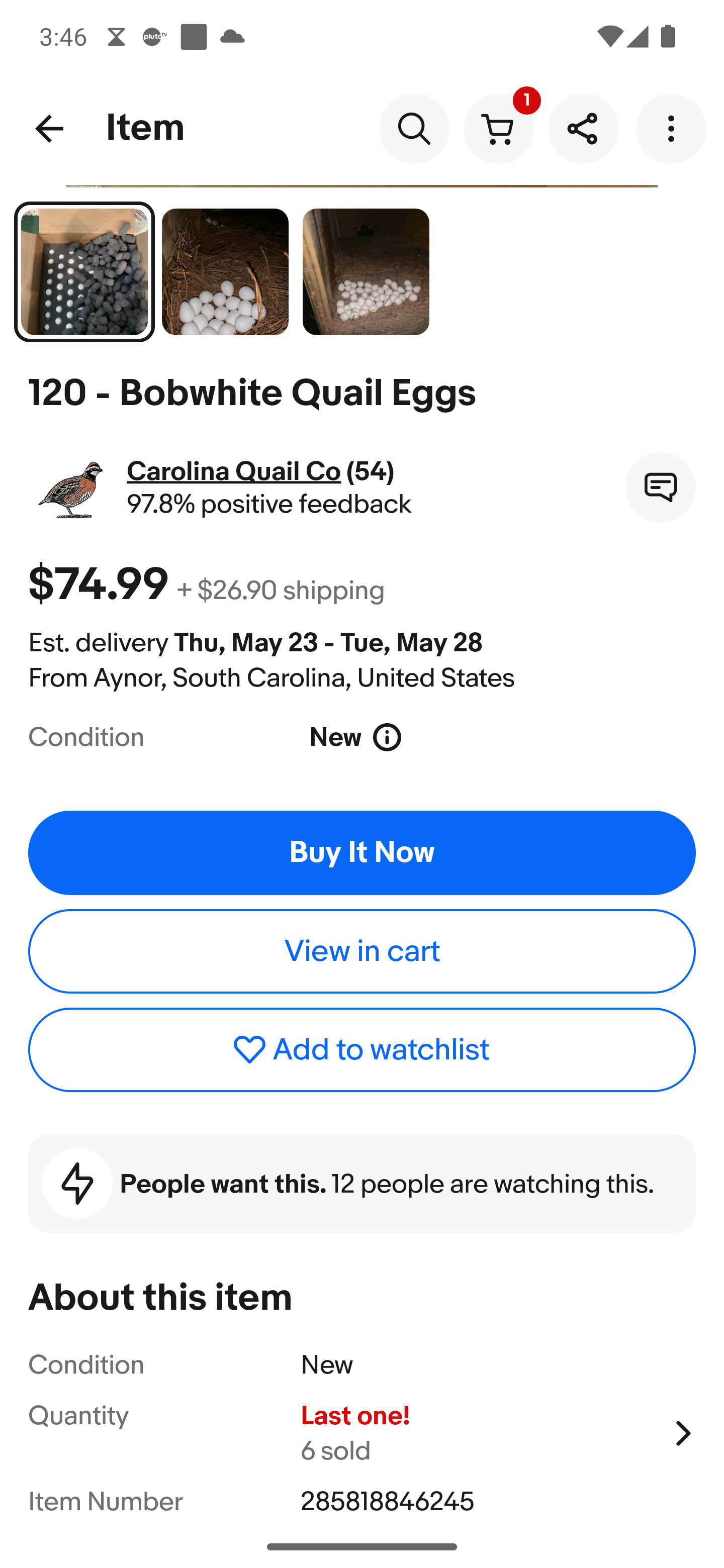Open the shopping cart icon
The width and height of the screenshot is (724, 1568).
[498, 129]
